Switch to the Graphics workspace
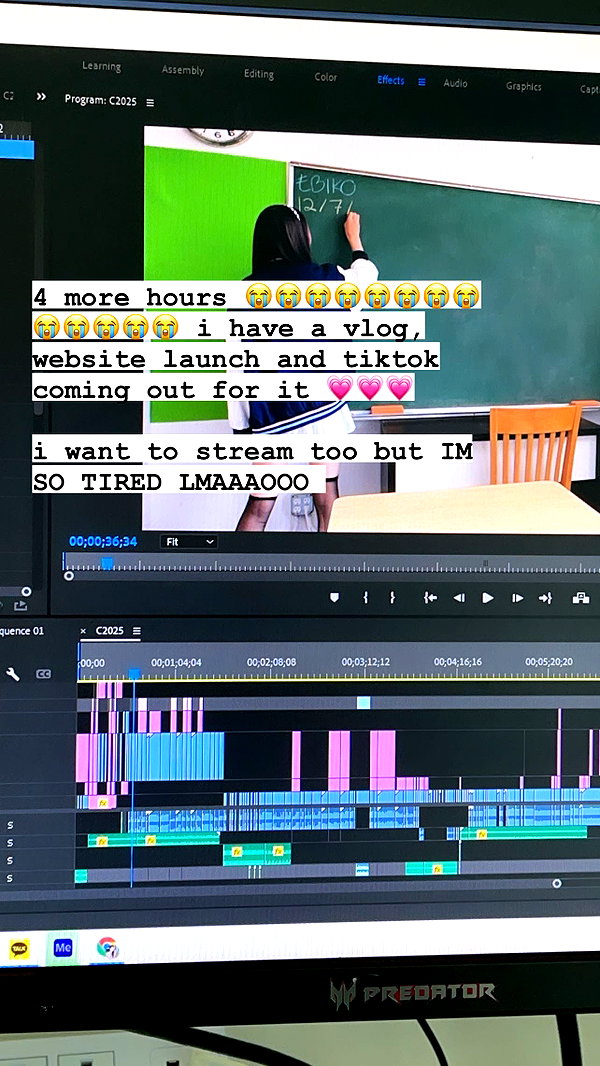This screenshot has width=600, height=1066. click(x=523, y=86)
